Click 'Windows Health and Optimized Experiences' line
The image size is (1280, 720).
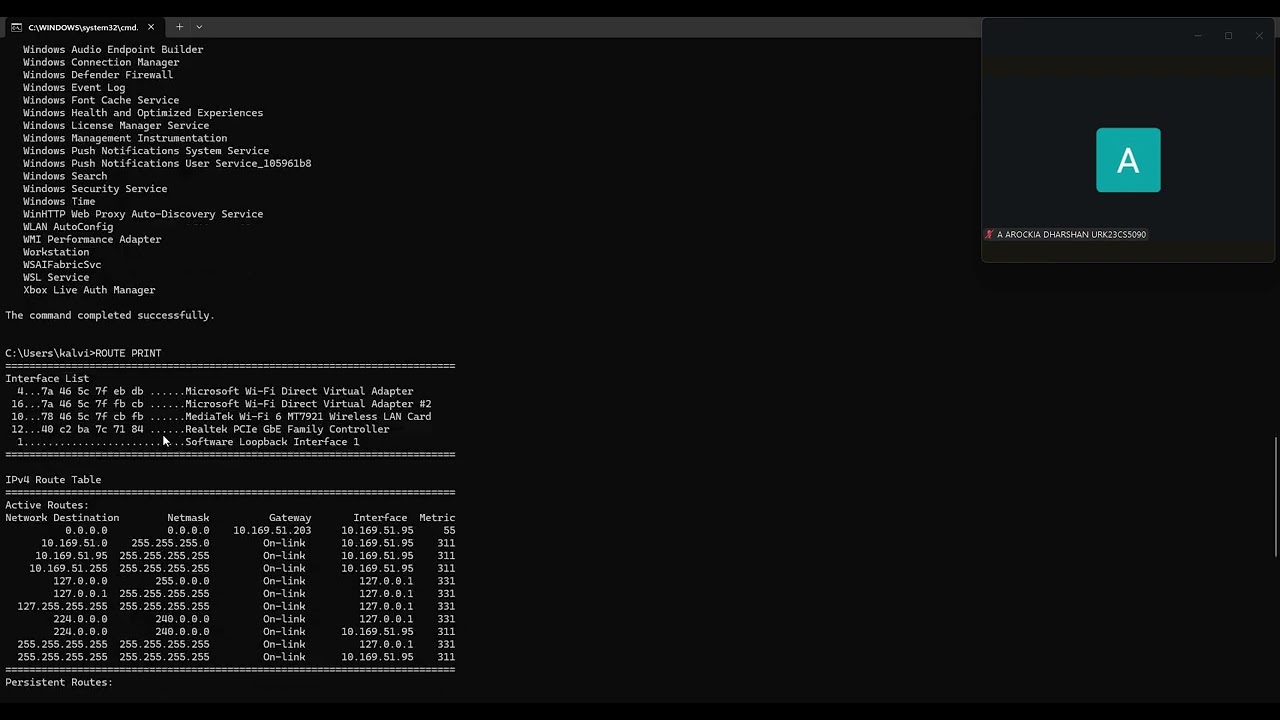(143, 113)
